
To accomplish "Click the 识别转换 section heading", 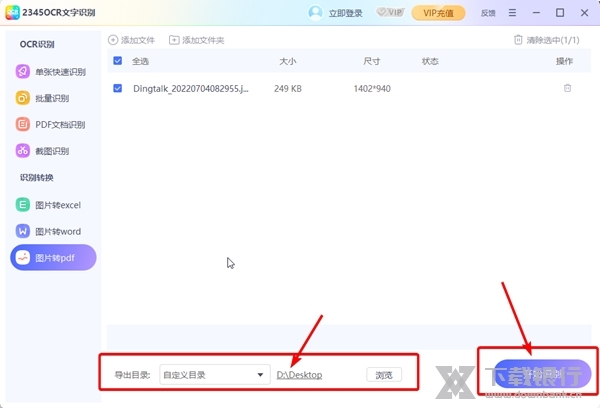I will click(37, 178).
